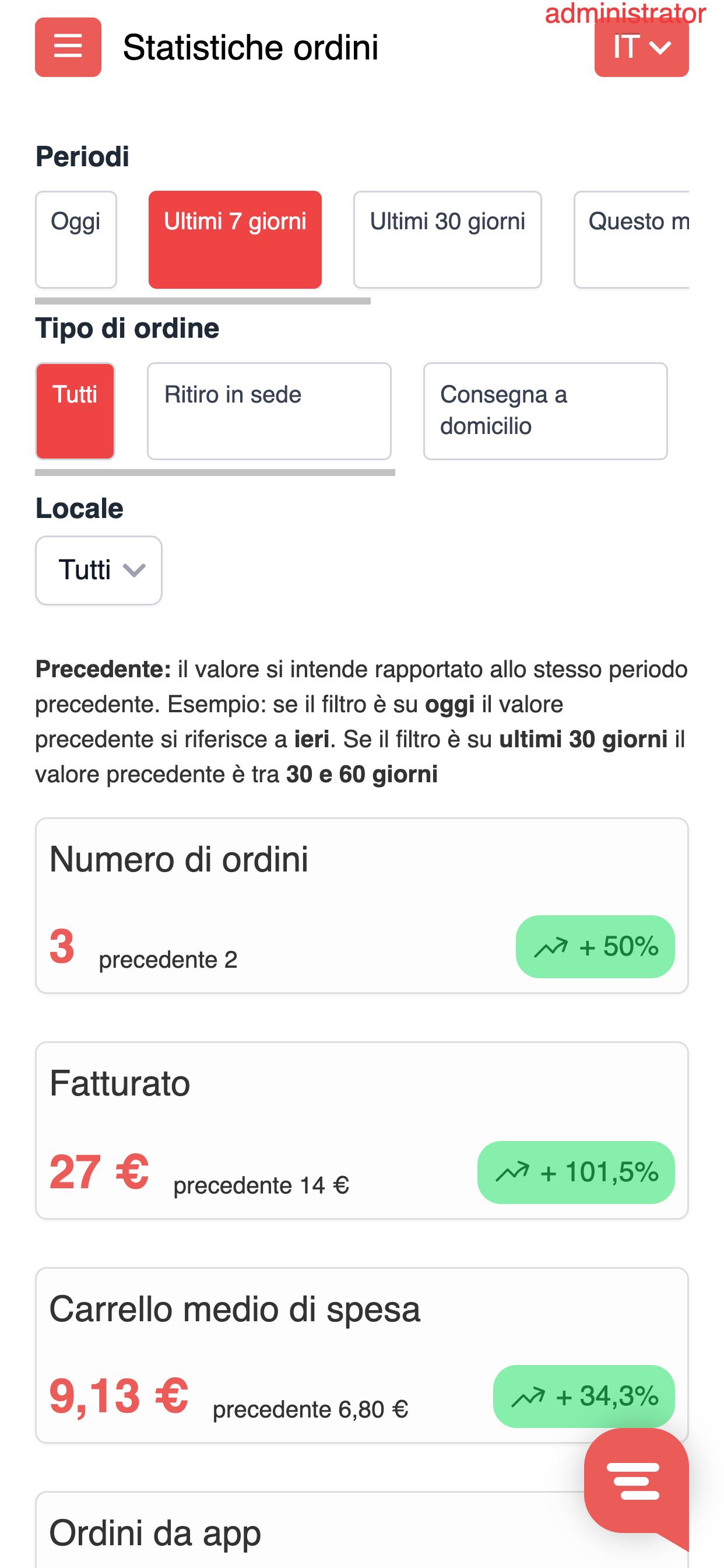Select the Ultimi 7 giorni period

[235, 239]
